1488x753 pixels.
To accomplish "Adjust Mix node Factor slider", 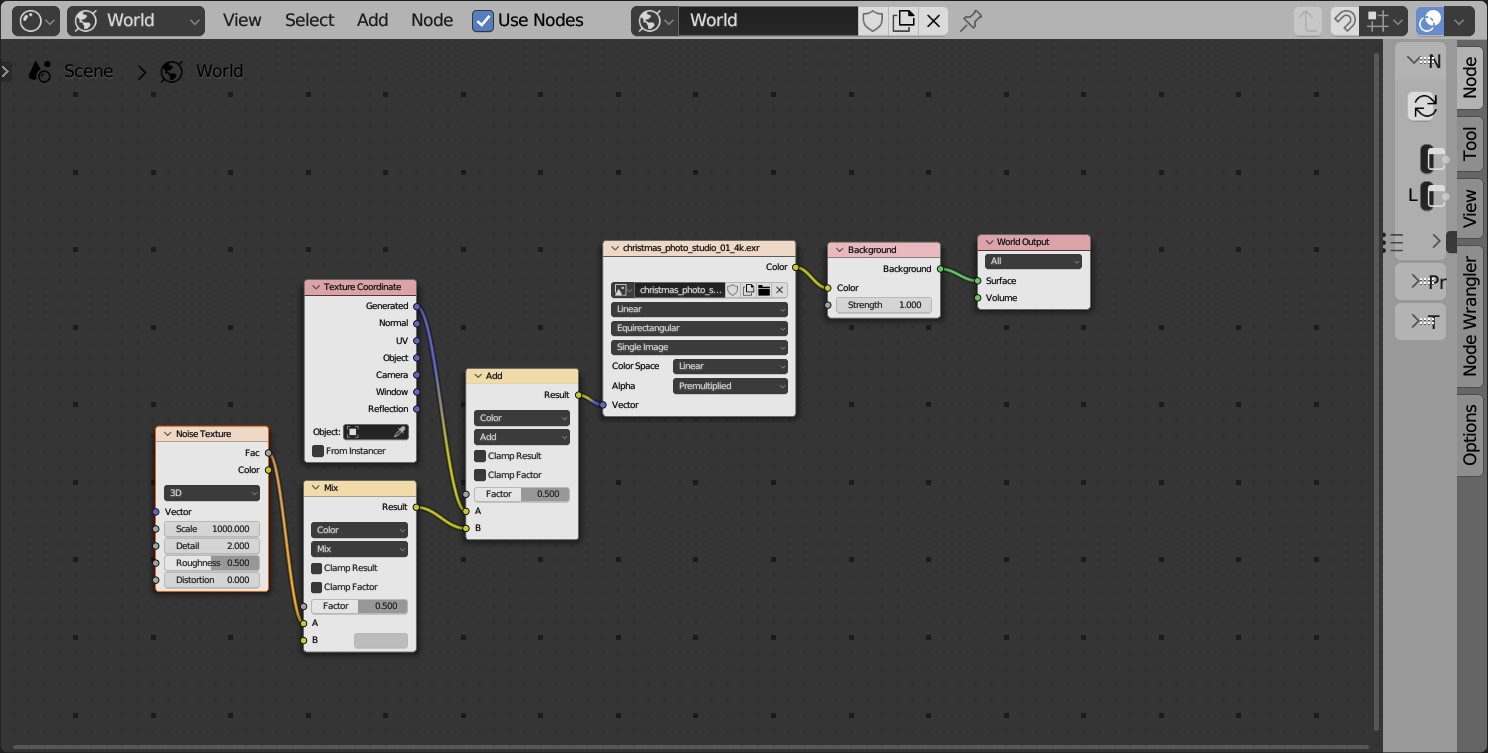I will (359, 606).
